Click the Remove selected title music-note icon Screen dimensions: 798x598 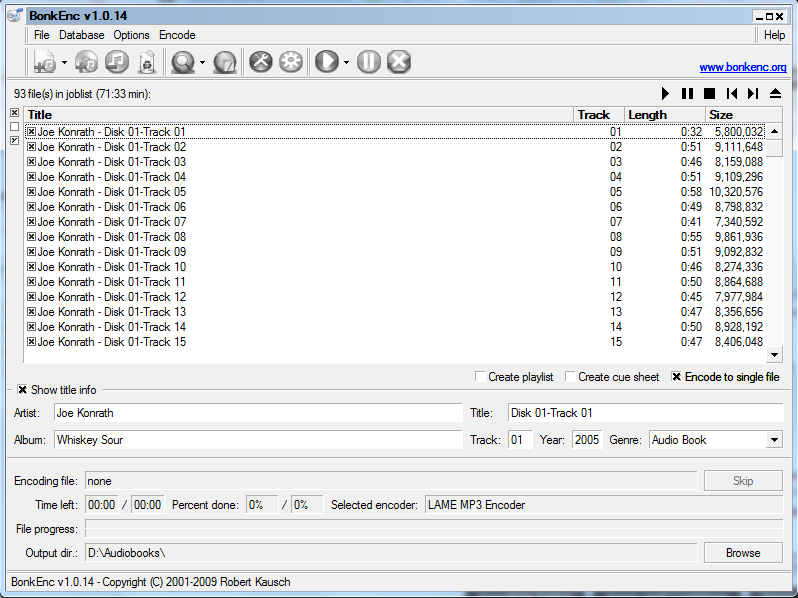pyautogui.click(x=117, y=62)
